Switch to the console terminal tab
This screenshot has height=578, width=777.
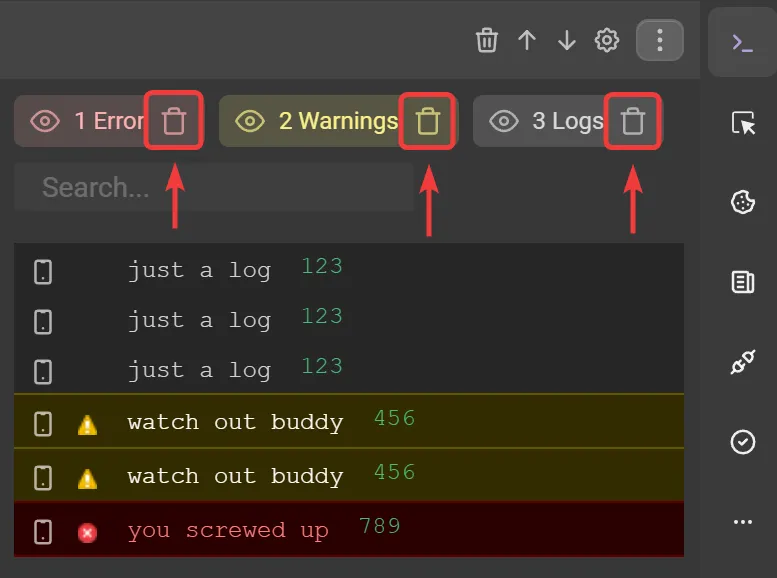click(742, 42)
